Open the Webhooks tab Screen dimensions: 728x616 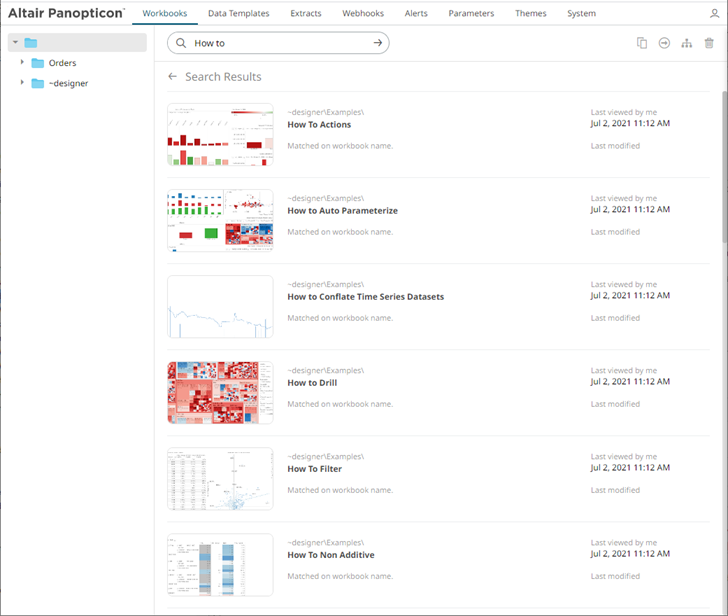[x=363, y=14]
